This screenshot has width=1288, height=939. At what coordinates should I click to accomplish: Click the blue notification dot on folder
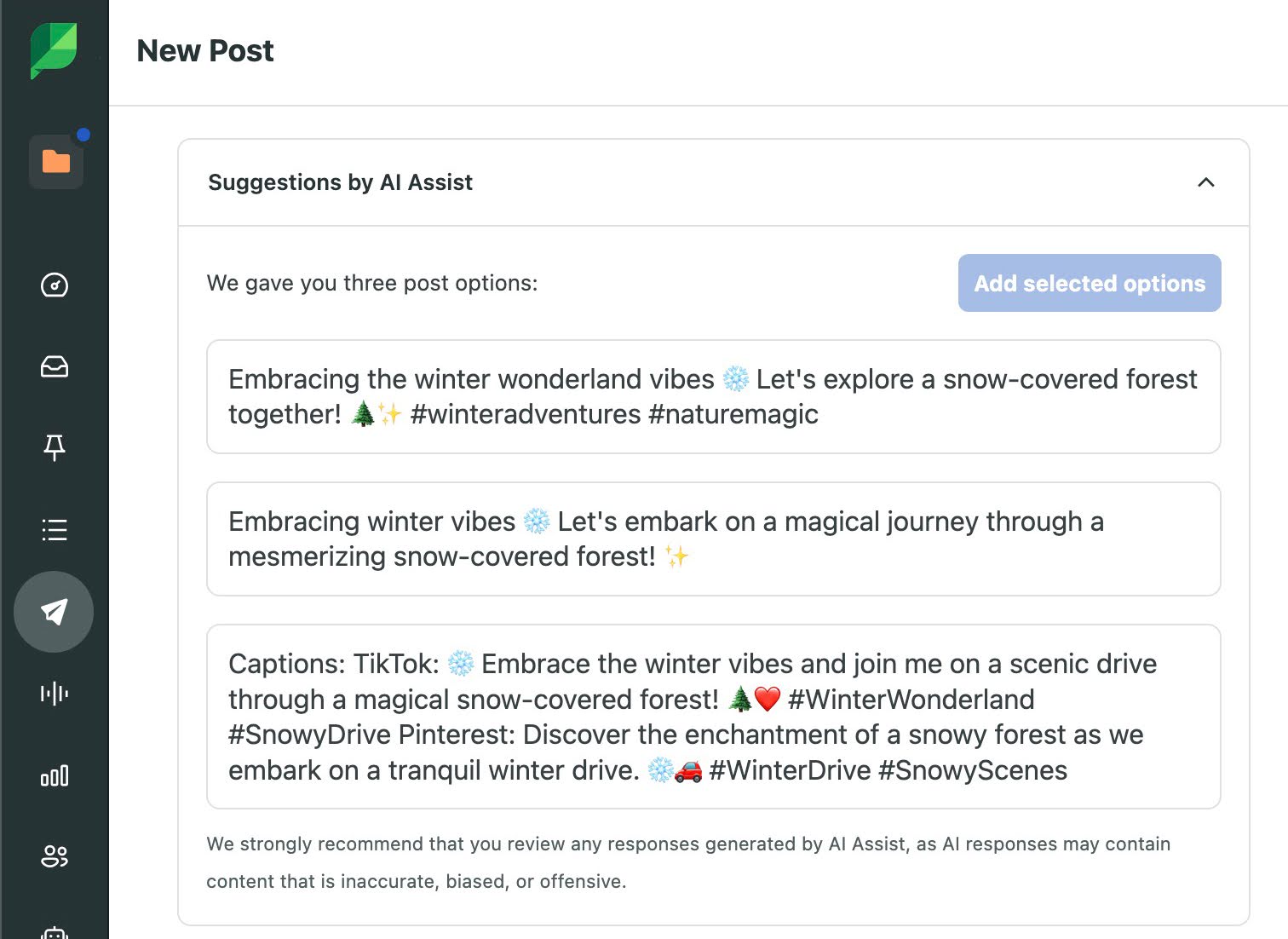83,133
